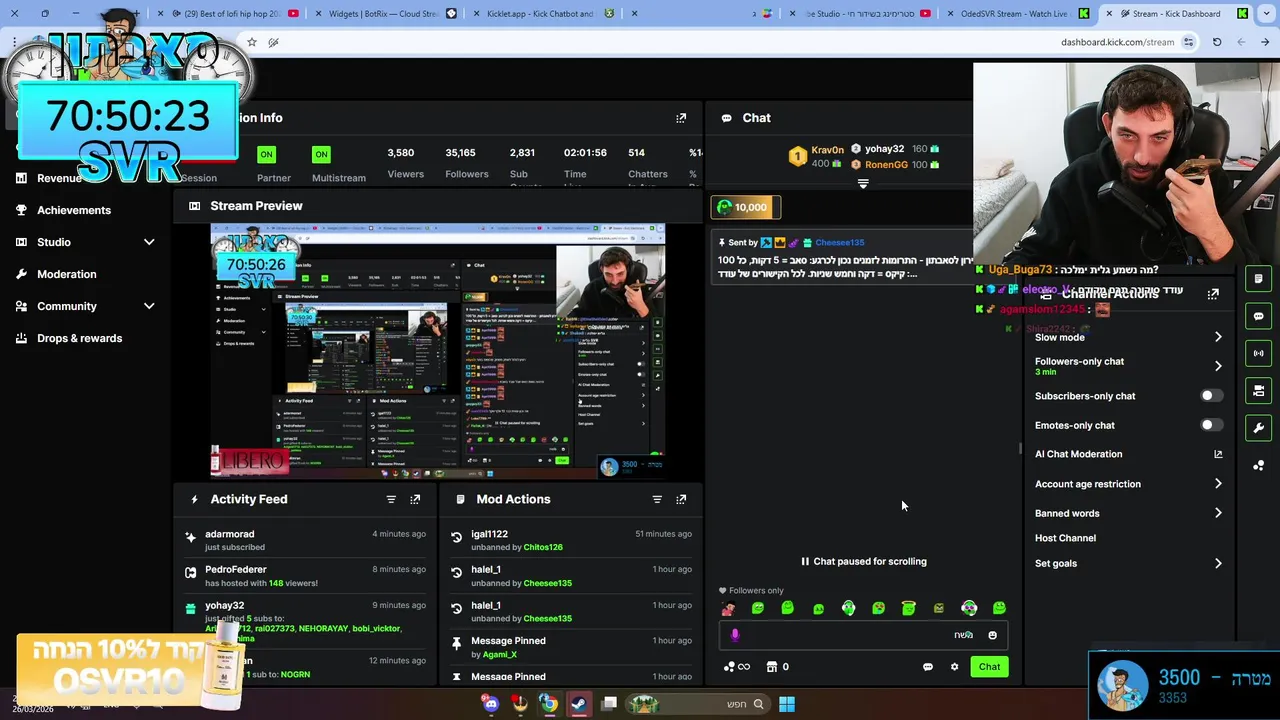The image size is (1280, 720).
Task: Toggle the Partner ON indicator
Action: click(266, 154)
